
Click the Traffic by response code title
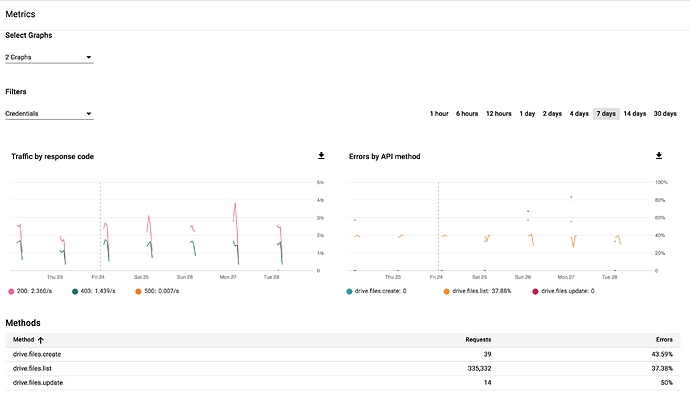pos(52,157)
